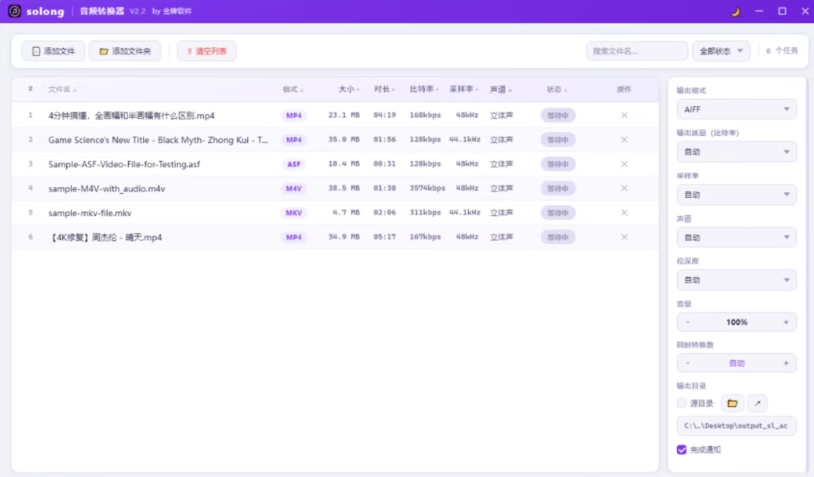Click the red 清空列表 button

(207, 51)
